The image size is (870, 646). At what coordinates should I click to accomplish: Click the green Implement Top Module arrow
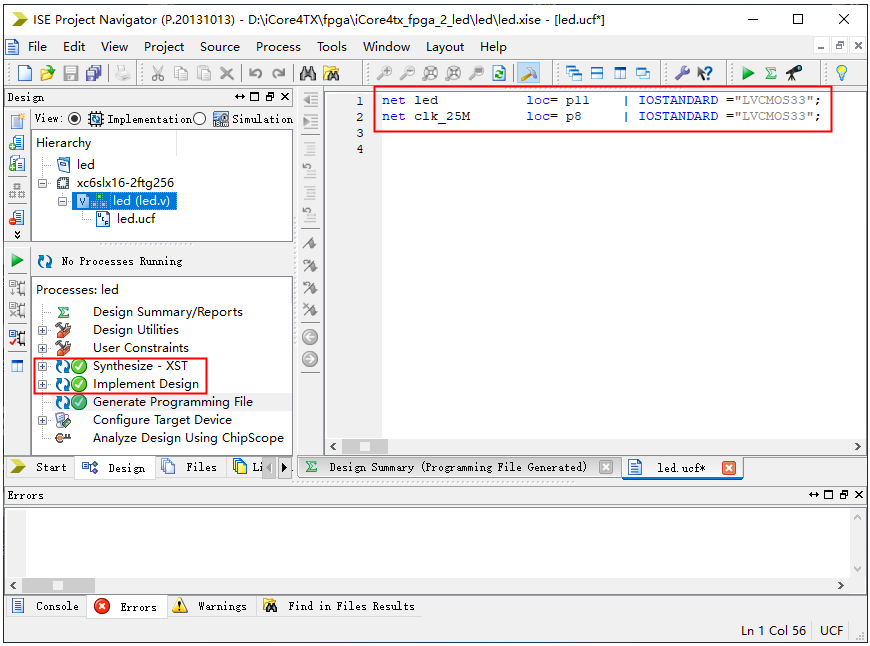747,73
